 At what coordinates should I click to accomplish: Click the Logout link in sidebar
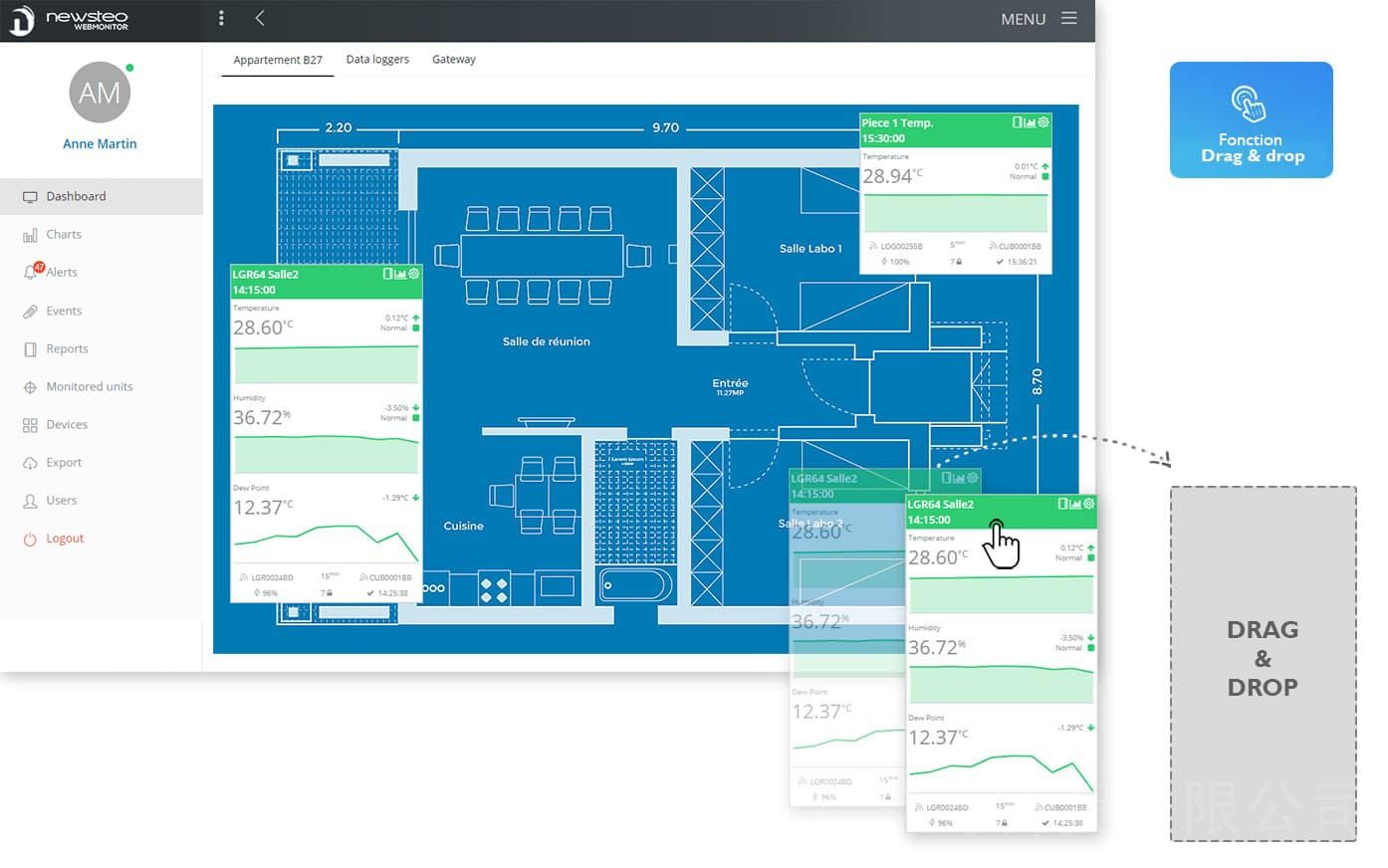[65, 539]
